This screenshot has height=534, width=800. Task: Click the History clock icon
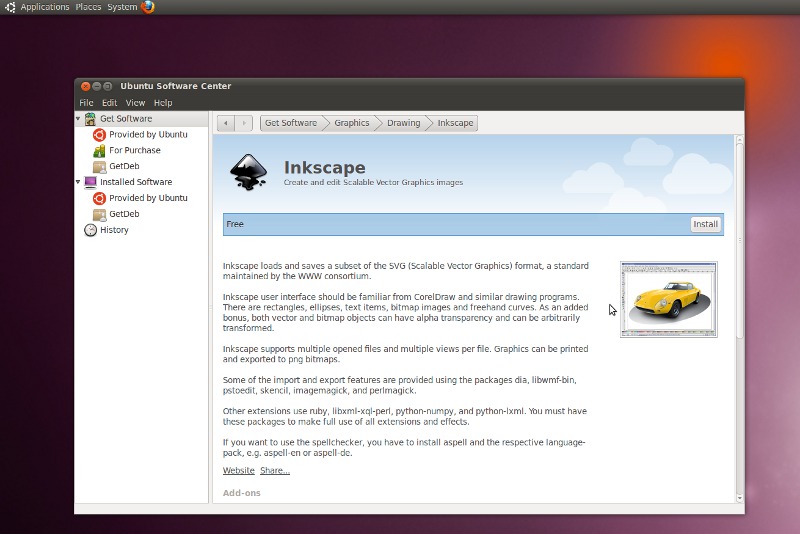[x=90, y=230]
